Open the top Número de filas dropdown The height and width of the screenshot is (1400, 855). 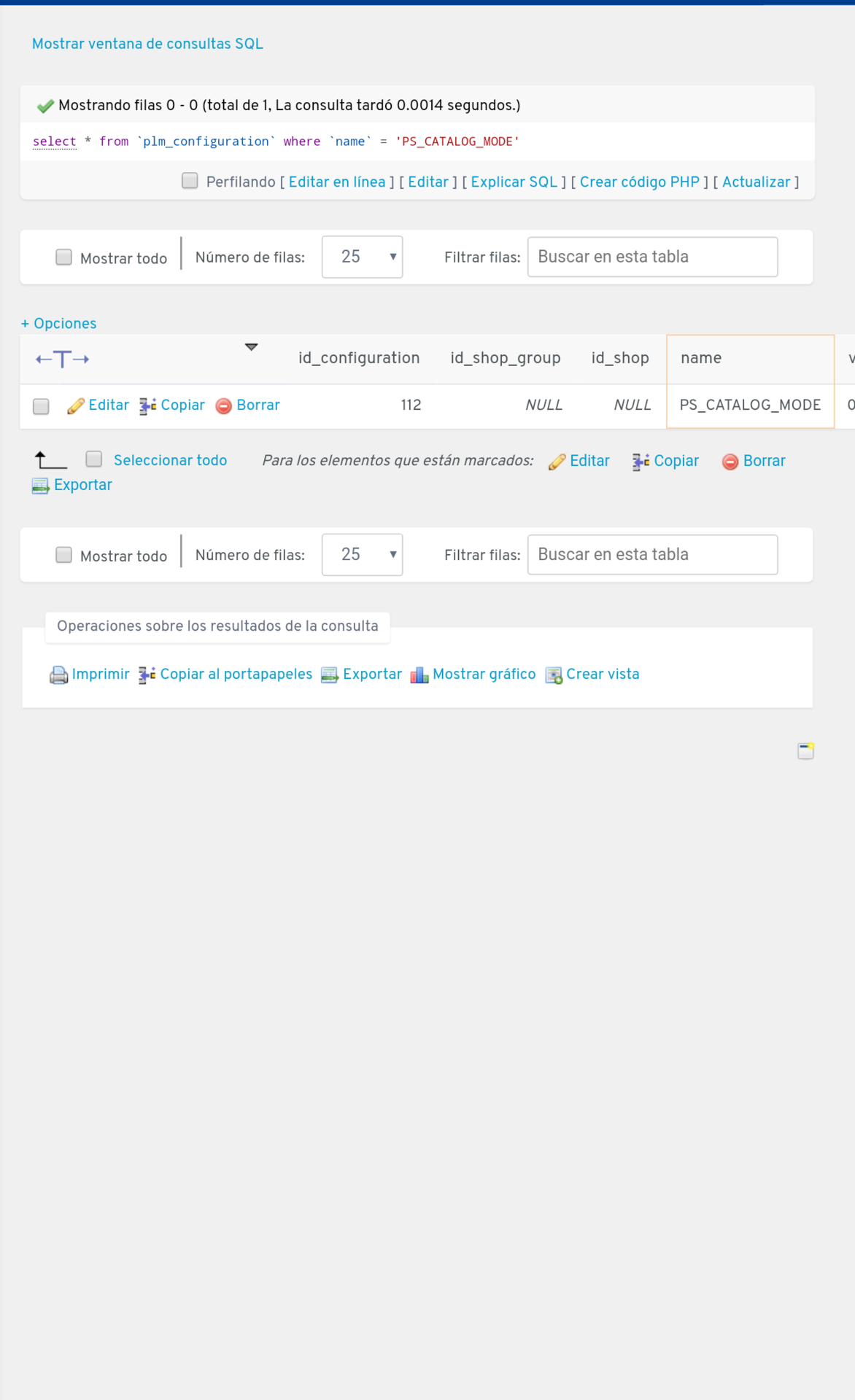[x=363, y=257]
